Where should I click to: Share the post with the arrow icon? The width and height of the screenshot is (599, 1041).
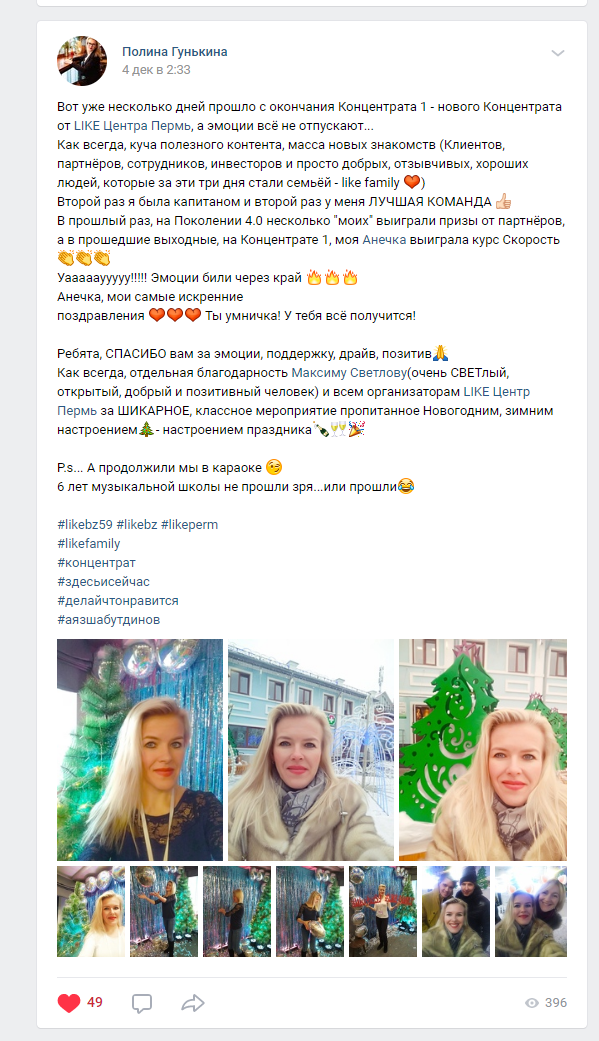click(x=193, y=1002)
